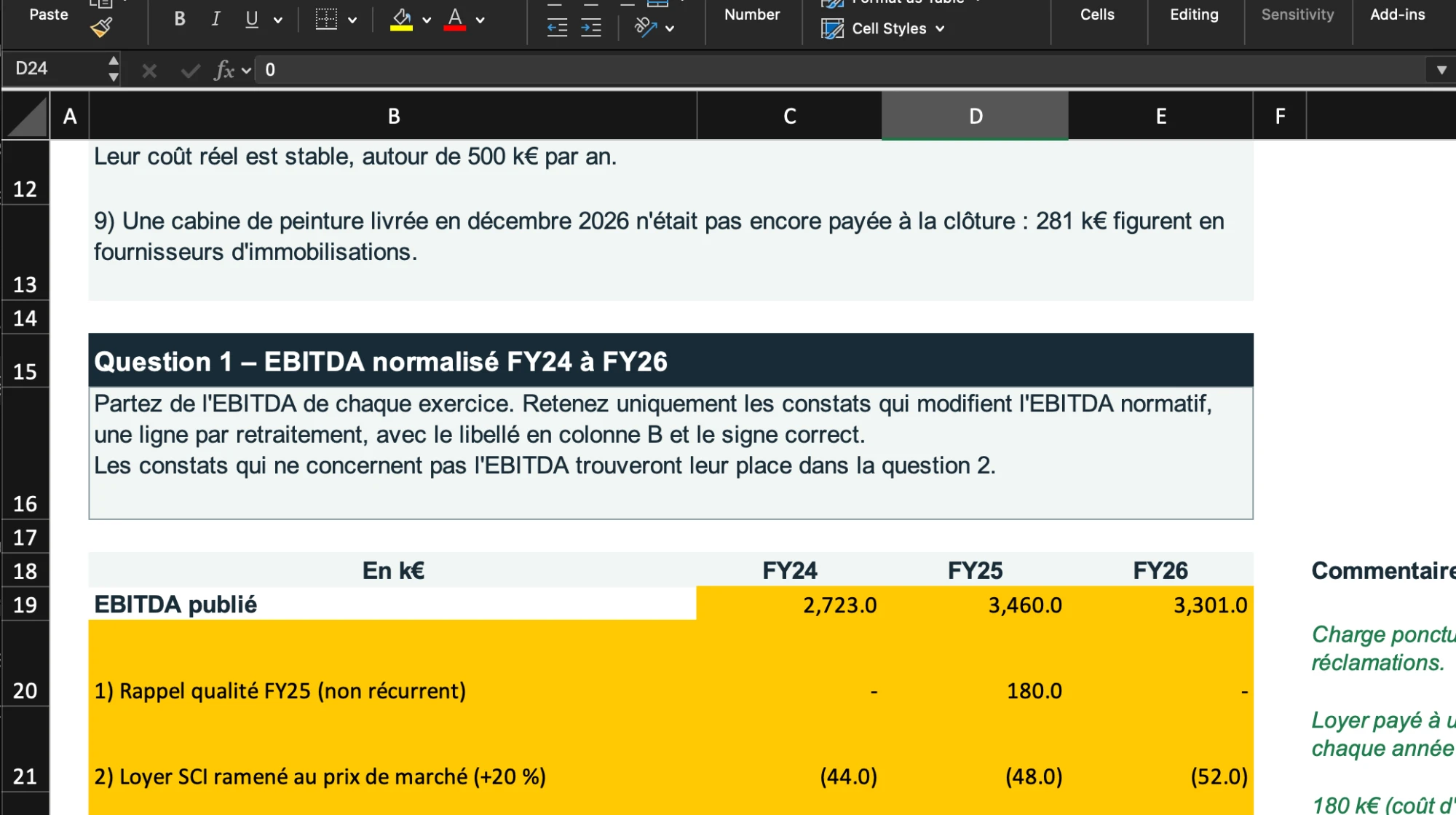Increase indent icon
This screenshot has width=1456, height=815.
point(591,28)
